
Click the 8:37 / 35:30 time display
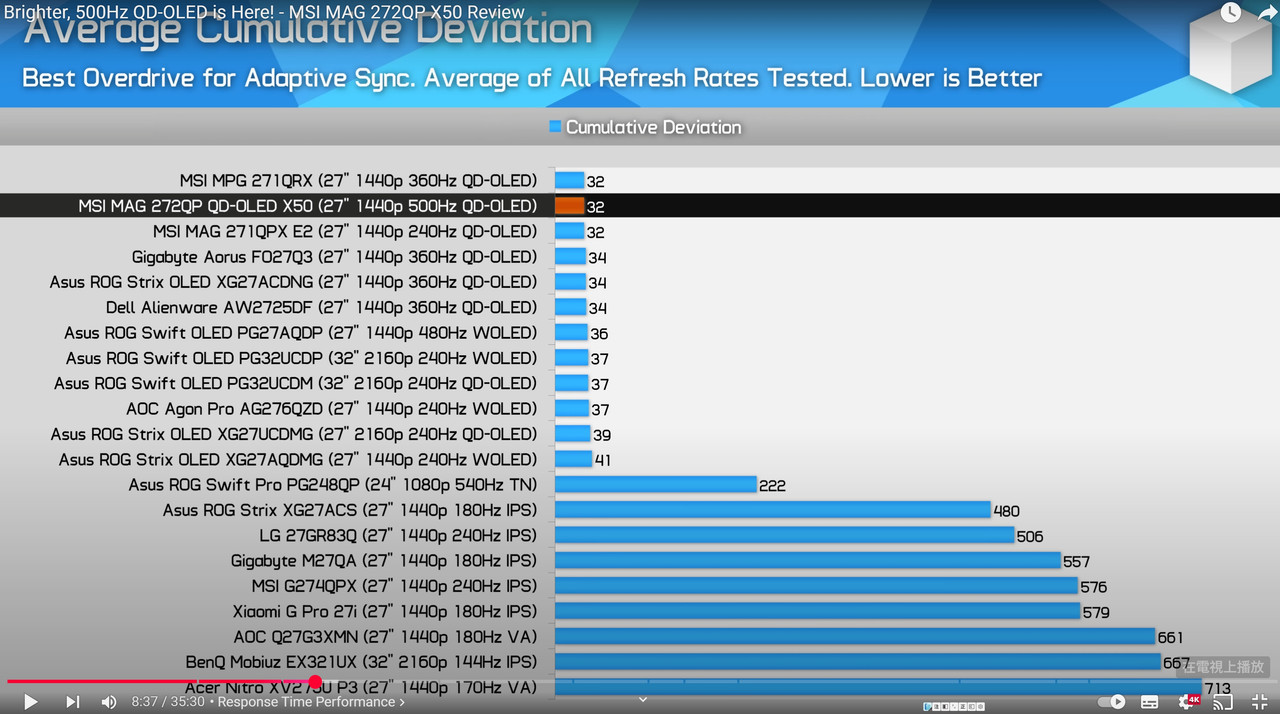pyautogui.click(x=168, y=702)
